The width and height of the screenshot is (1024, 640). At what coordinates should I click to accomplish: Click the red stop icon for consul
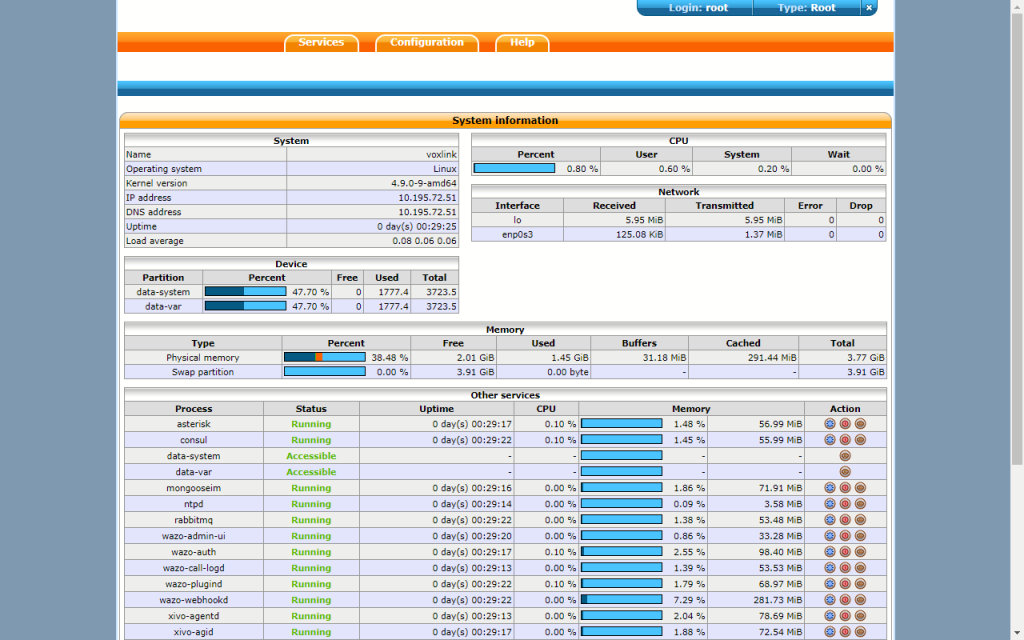tap(845, 440)
